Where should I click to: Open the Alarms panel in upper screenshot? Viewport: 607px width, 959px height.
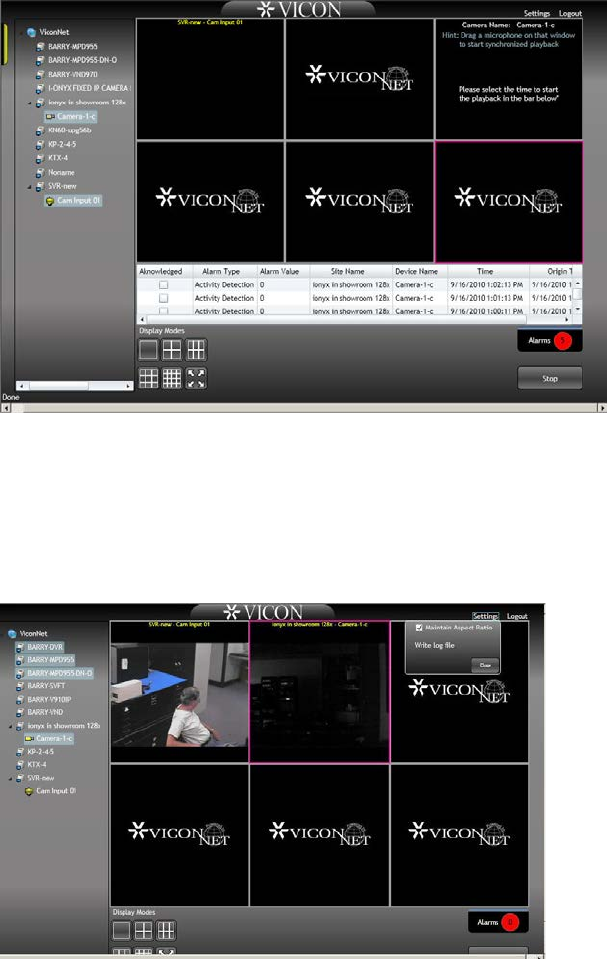(549, 340)
